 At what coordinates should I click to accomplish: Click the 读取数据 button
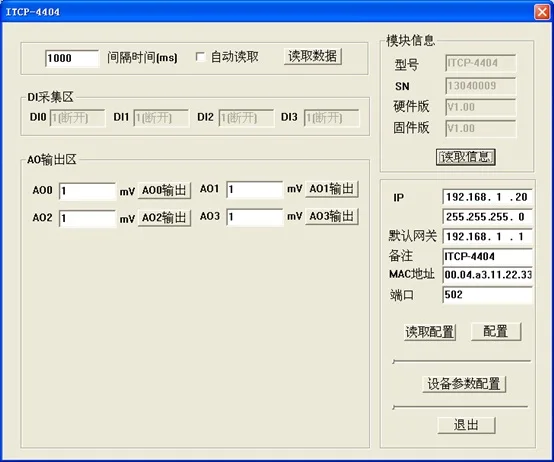(x=313, y=56)
